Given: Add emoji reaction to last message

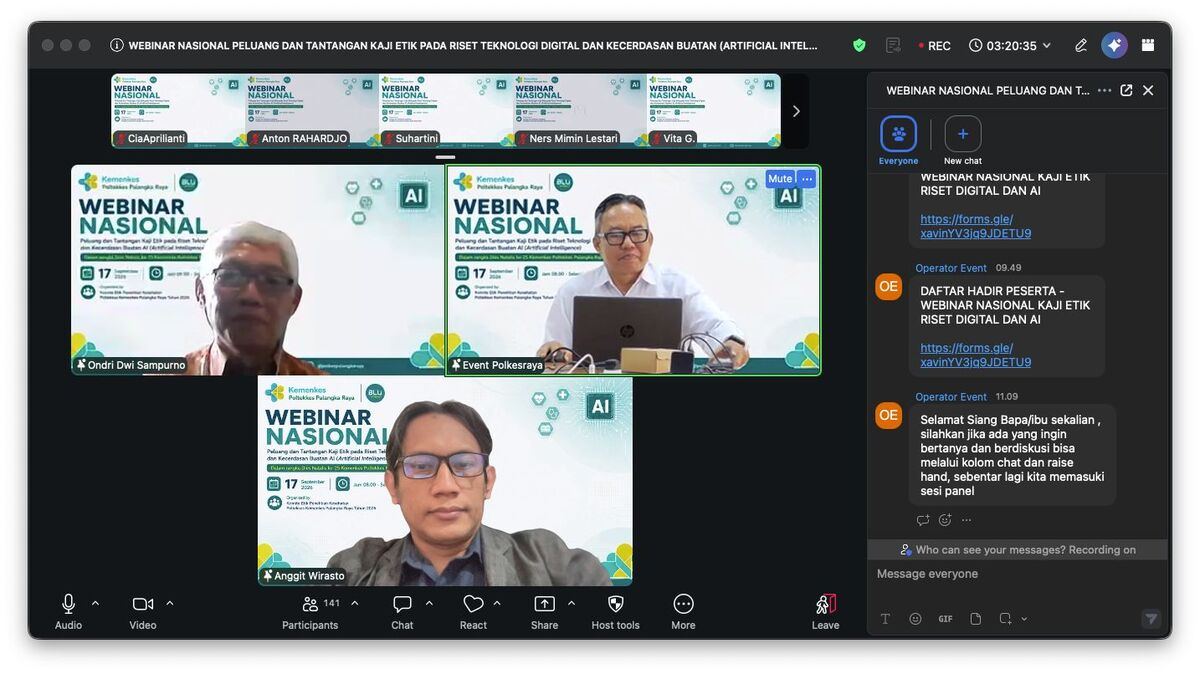Looking at the screenshot, I should [945, 520].
